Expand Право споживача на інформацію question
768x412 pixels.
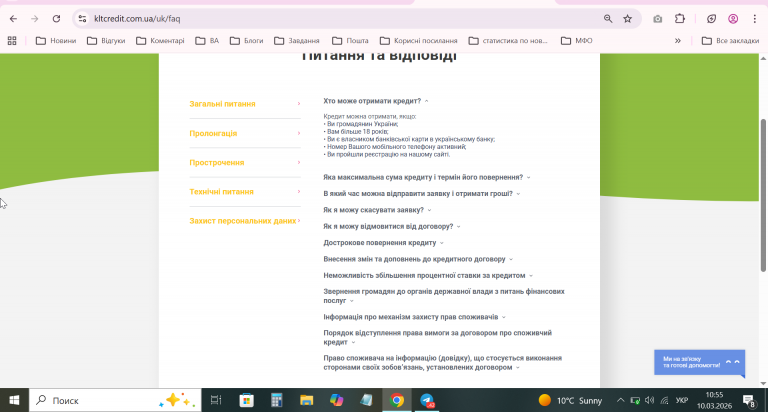[442, 363]
